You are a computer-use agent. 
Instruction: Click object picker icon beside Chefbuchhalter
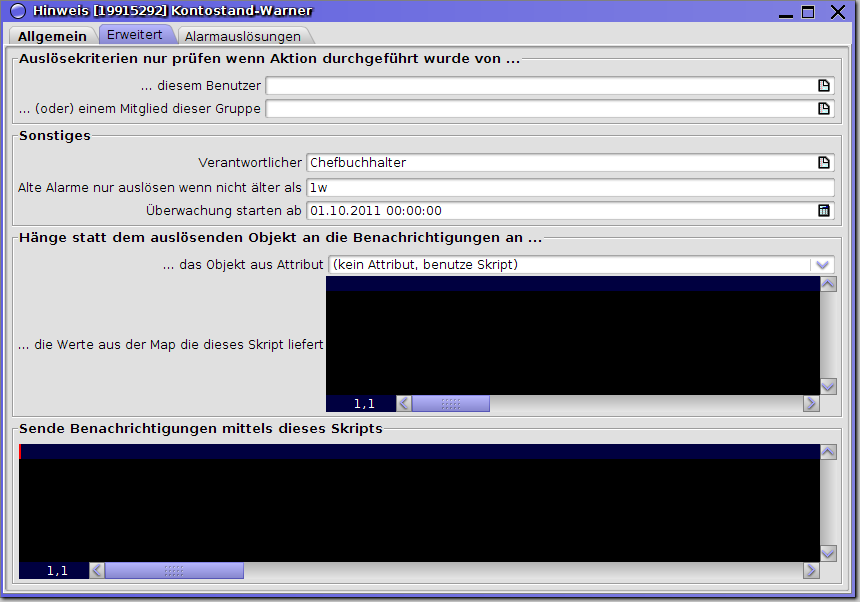pos(824,163)
